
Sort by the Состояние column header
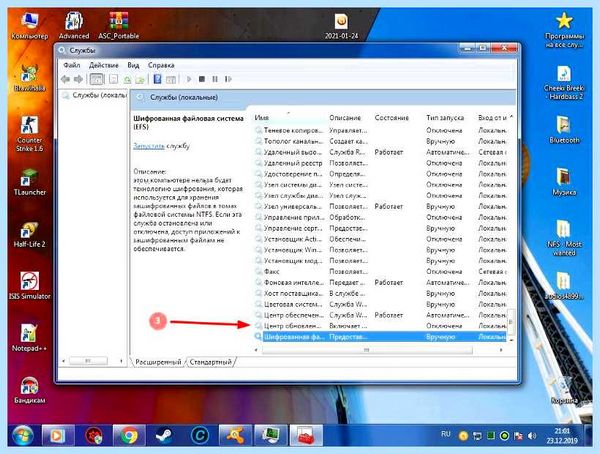pyautogui.click(x=392, y=118)
